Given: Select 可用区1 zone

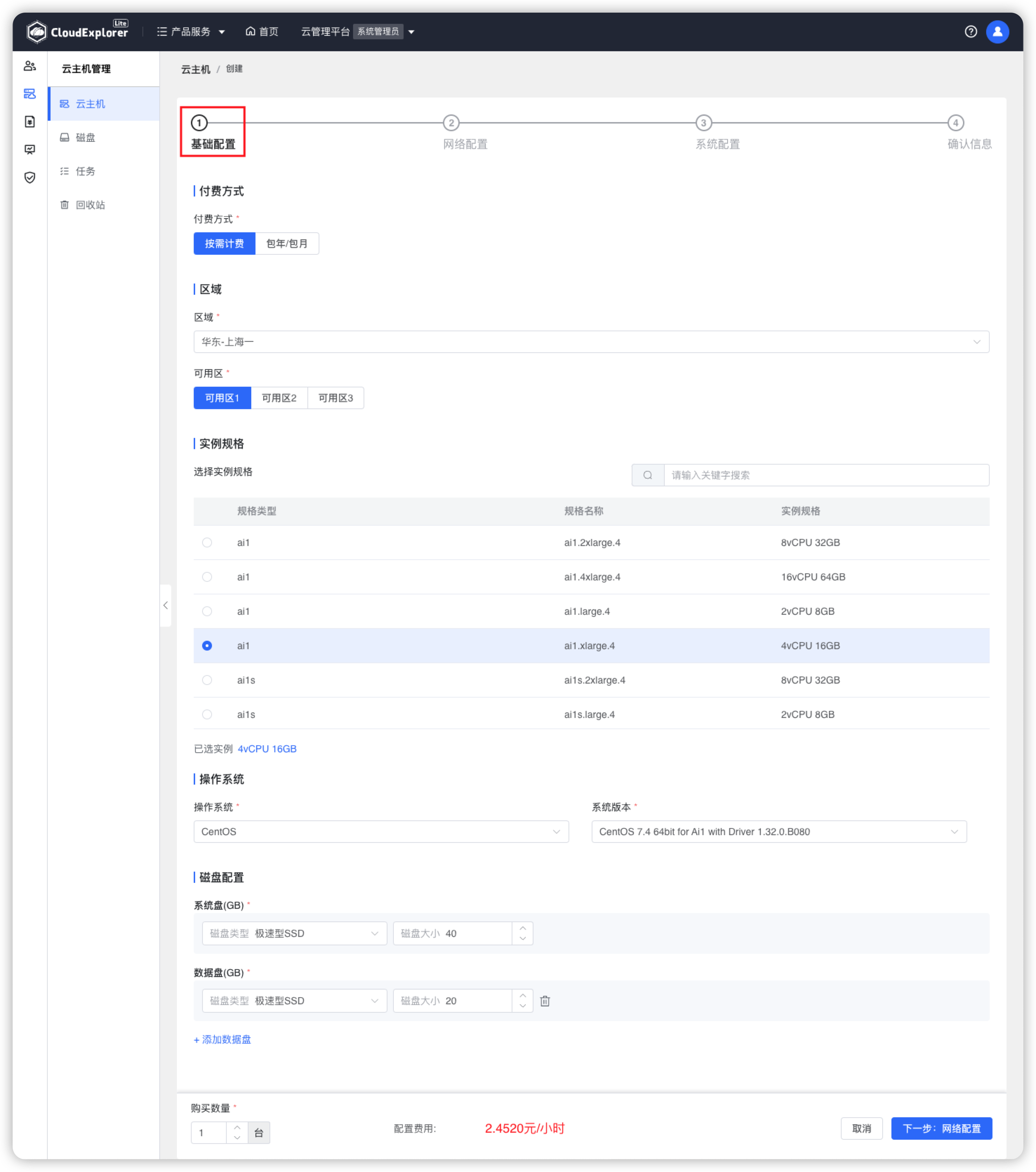Looking at the screenshot, I should [x=223, y=398].
